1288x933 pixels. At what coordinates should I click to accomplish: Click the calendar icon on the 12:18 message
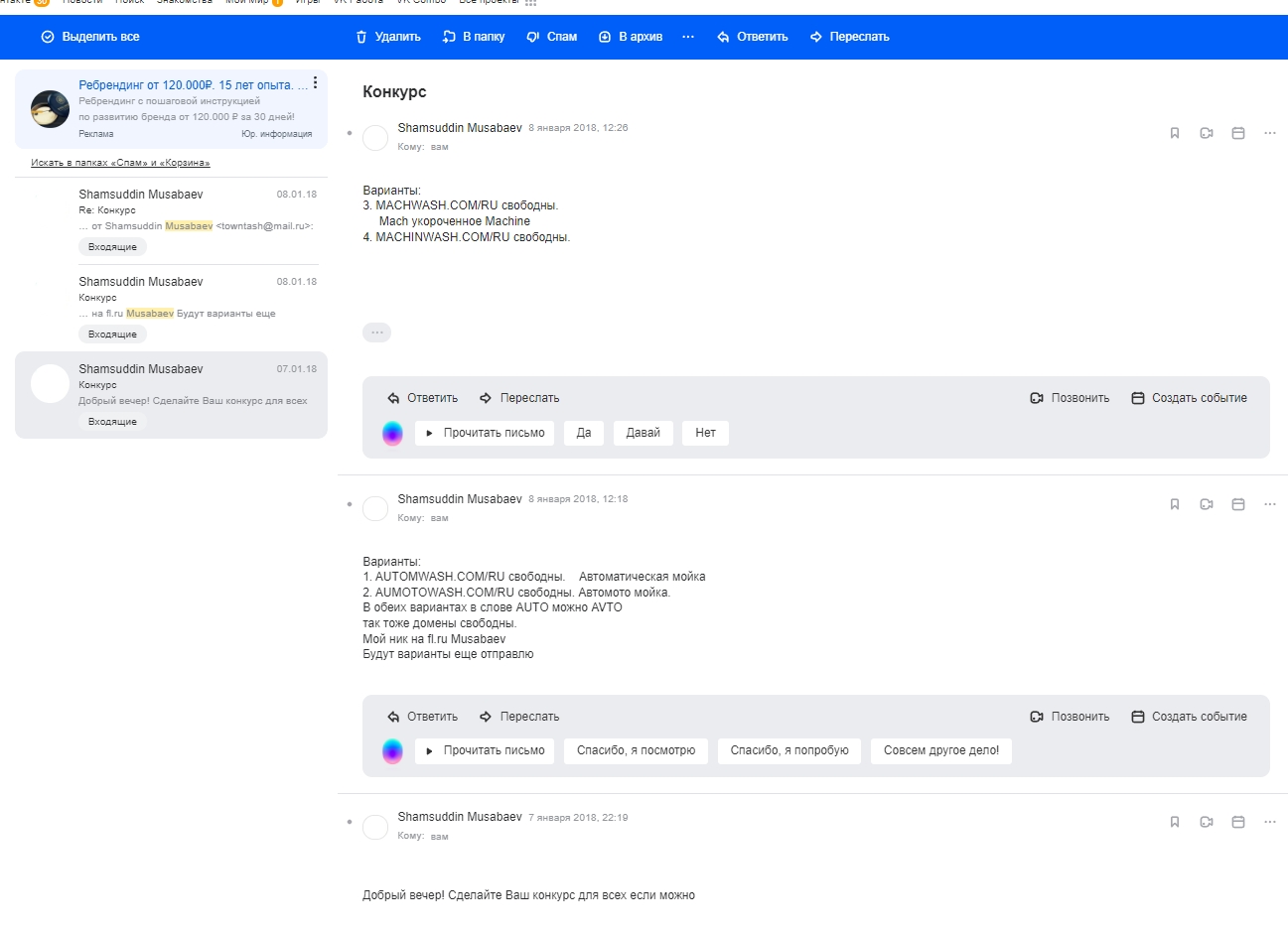(1238, 504)
